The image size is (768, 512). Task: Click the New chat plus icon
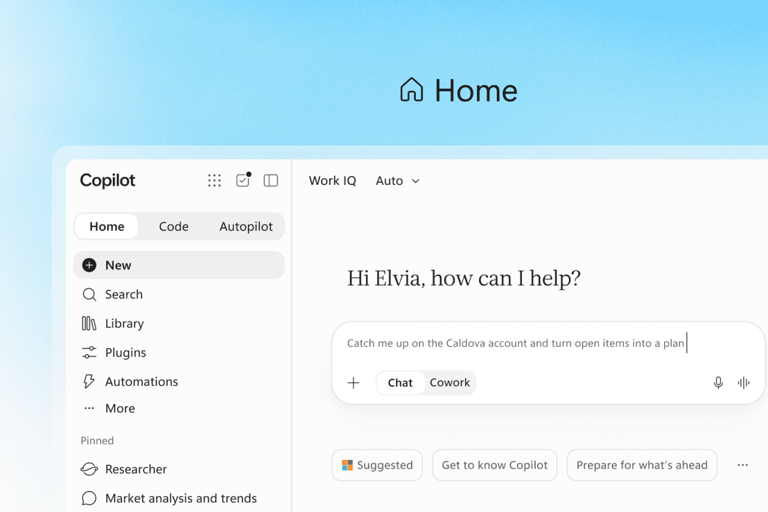pos(89,265)
